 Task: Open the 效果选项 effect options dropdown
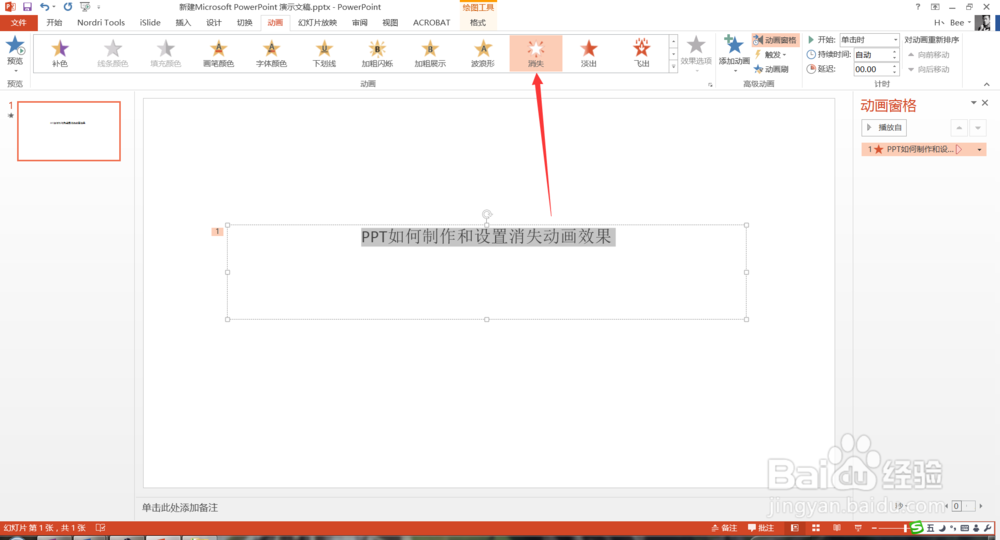coord(696,52)
